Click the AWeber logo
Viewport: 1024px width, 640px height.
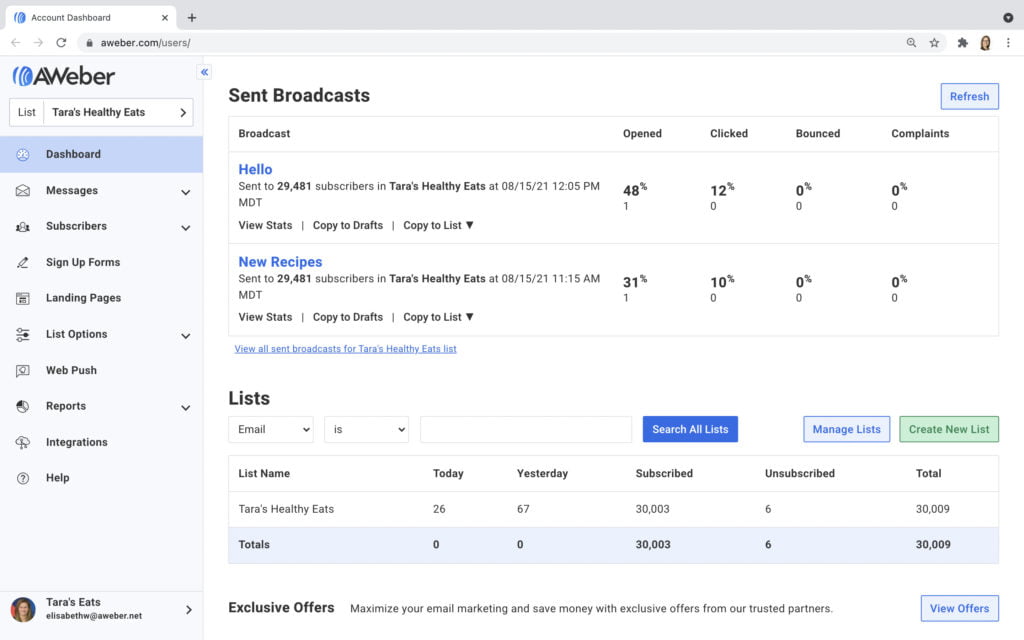click(62, 75)
